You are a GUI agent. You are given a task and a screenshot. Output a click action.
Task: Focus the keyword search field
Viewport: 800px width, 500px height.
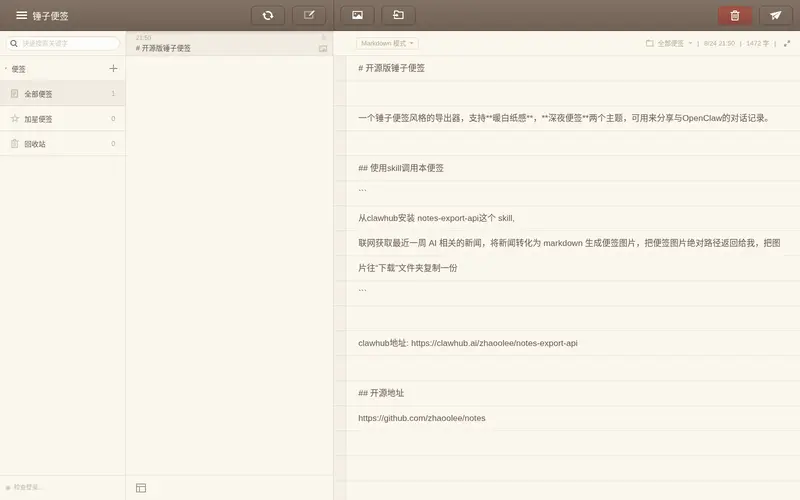[63, 43]
